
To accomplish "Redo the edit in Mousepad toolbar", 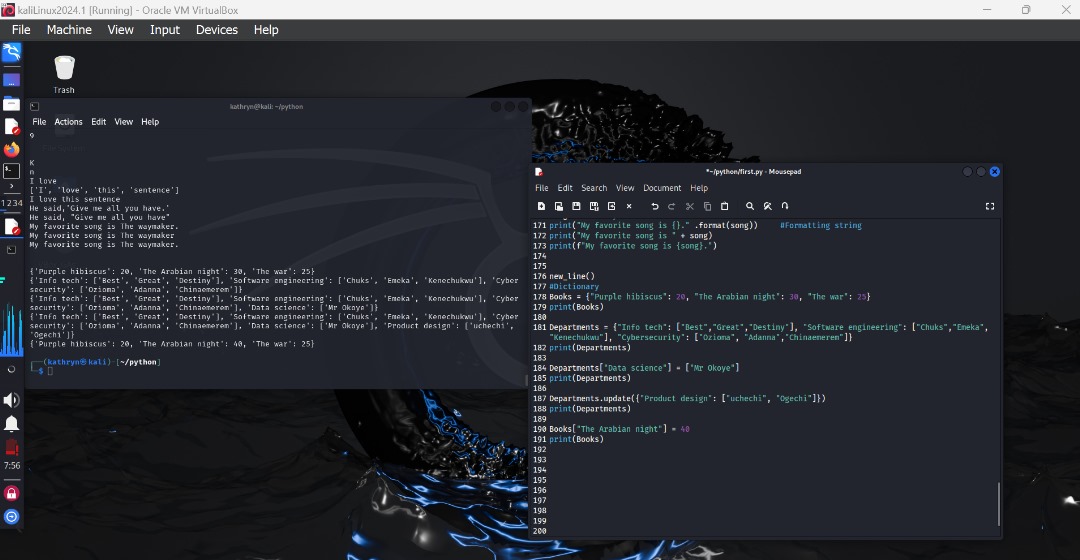I will click(x=672, y=206).
